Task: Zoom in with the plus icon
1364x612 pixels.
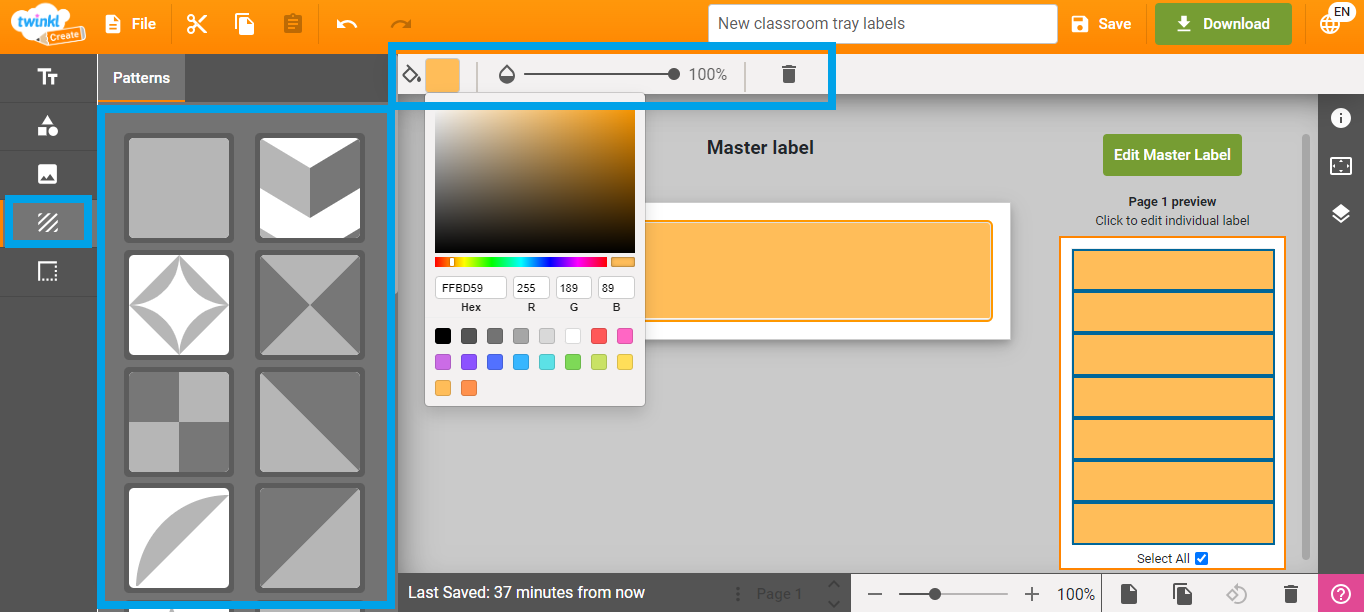Action: pos(1033,594)
